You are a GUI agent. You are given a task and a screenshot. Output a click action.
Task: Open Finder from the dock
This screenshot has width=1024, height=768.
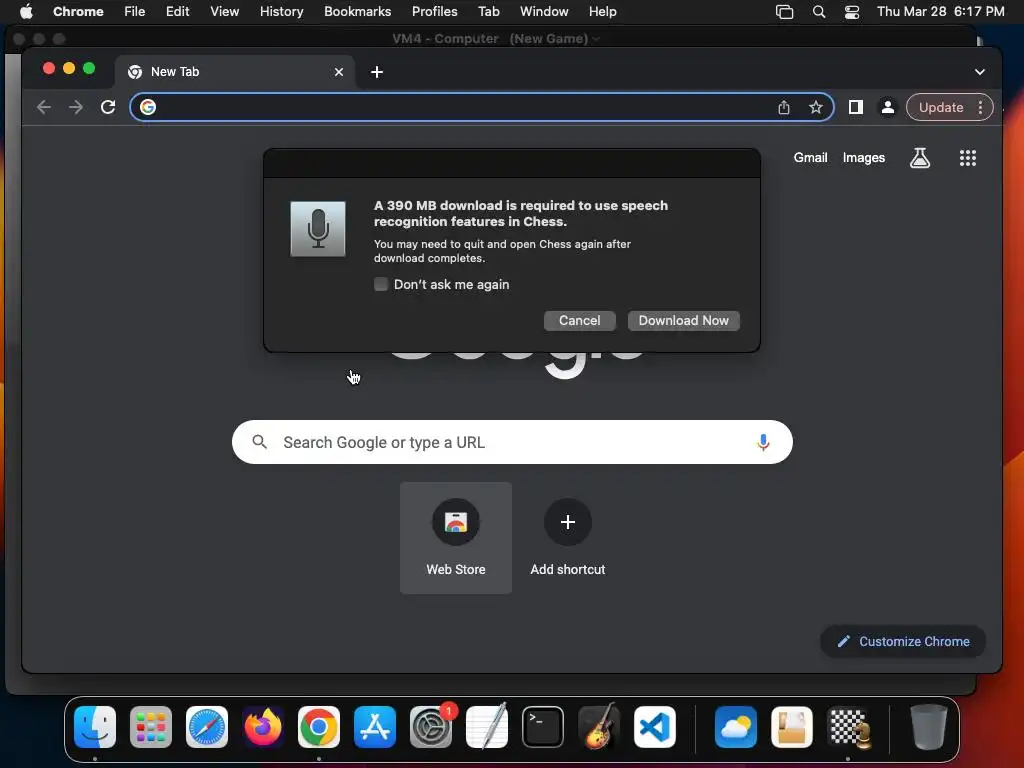click(x=95, y=727)
